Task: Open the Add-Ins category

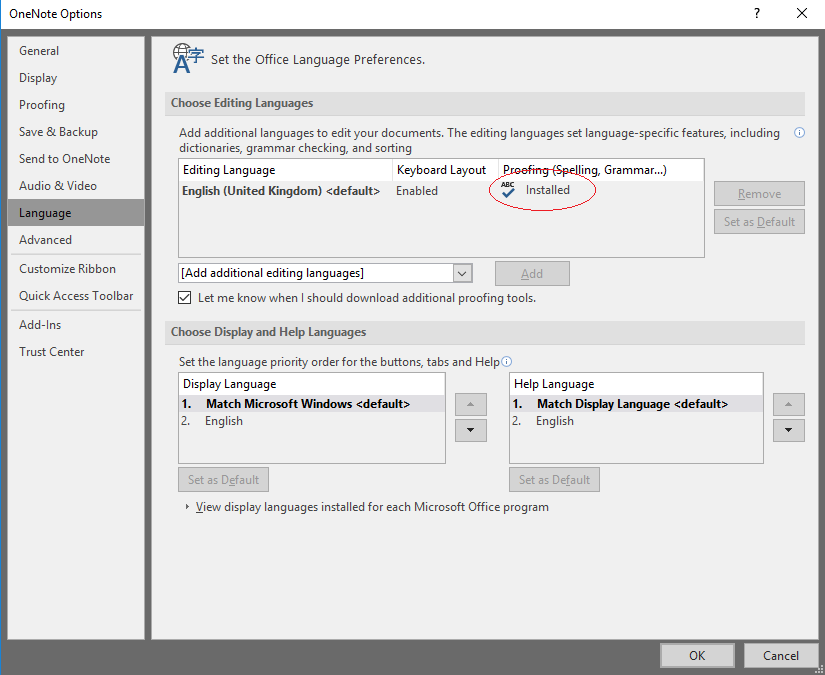Action: [x=76, y=325]
